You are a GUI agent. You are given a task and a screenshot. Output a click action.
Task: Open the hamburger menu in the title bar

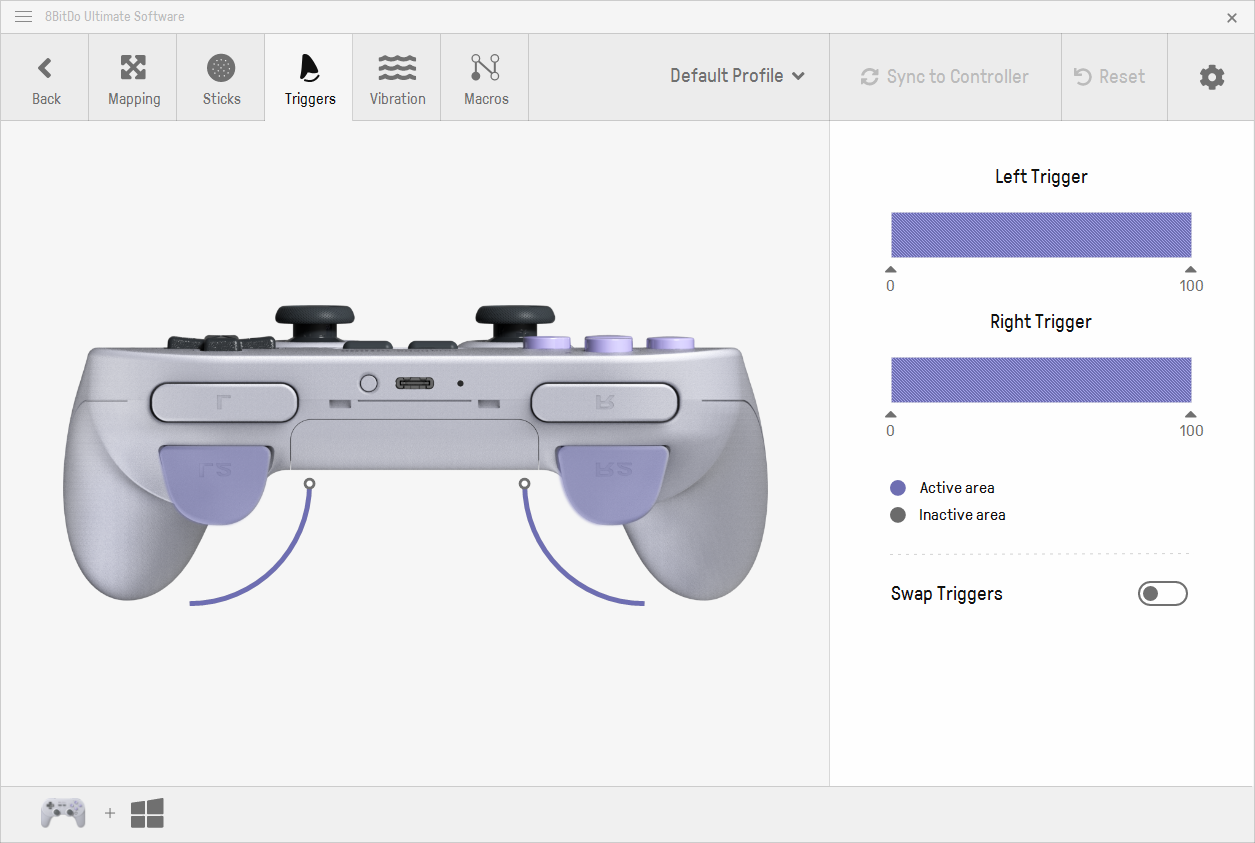23,17
